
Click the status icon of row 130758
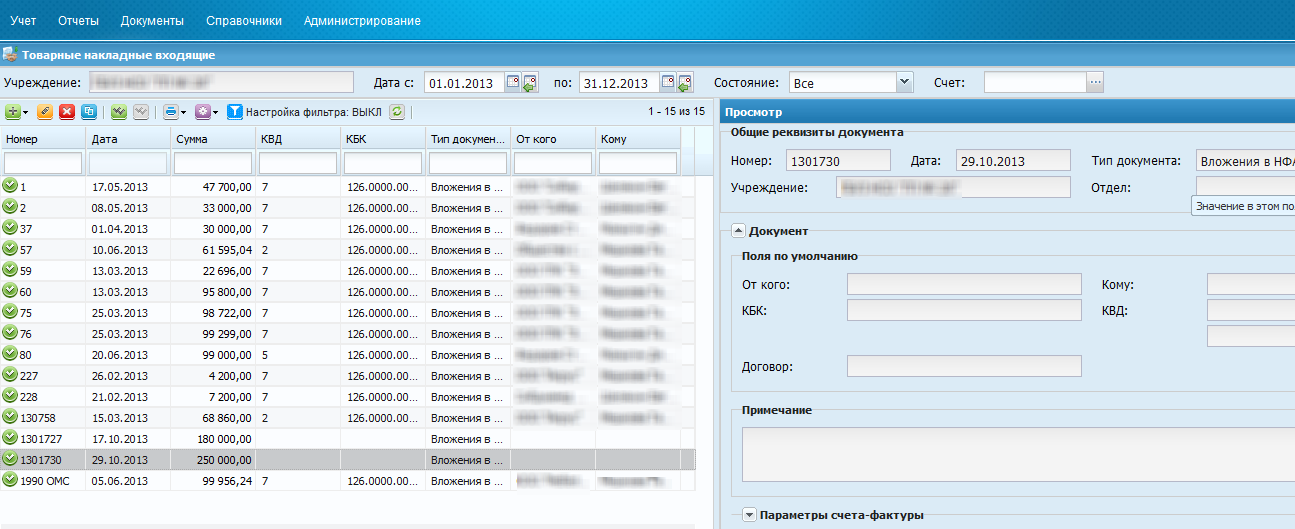click(10, 417)
